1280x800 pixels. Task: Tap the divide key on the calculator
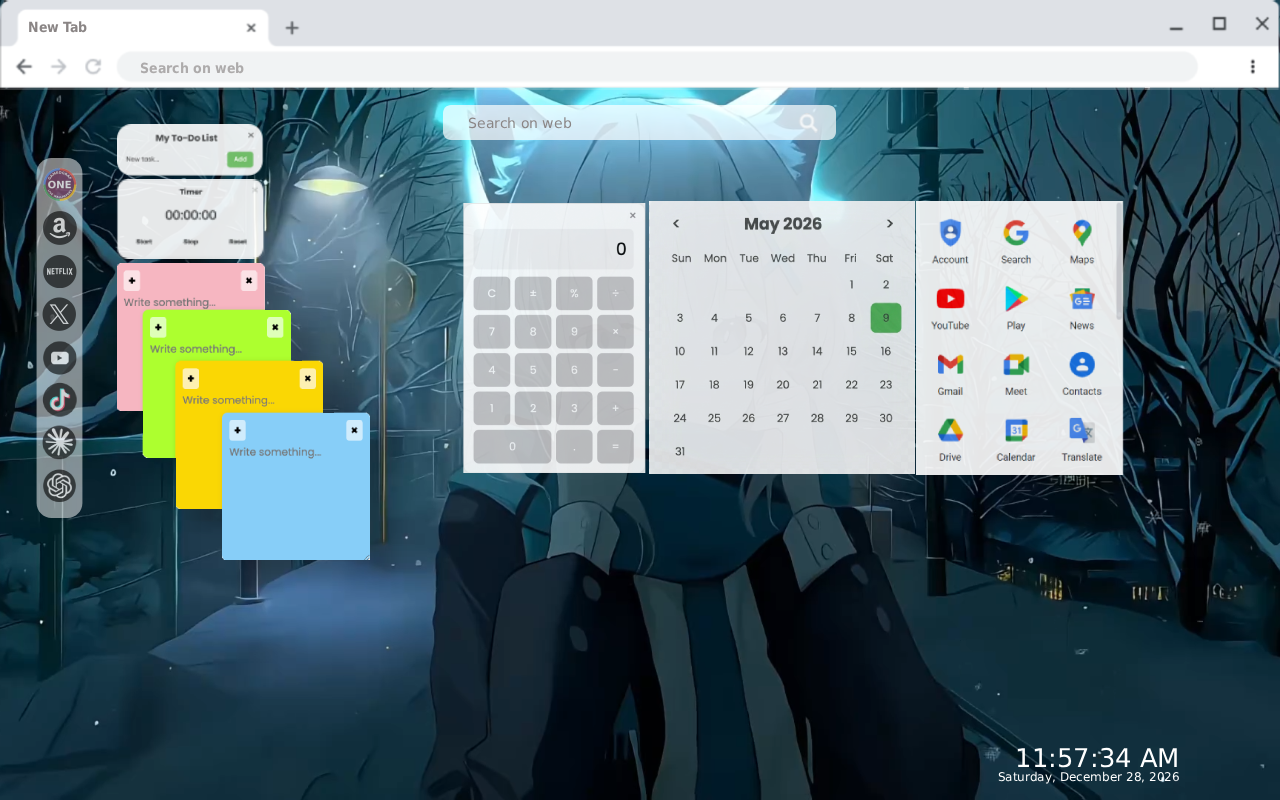(615, 294)
